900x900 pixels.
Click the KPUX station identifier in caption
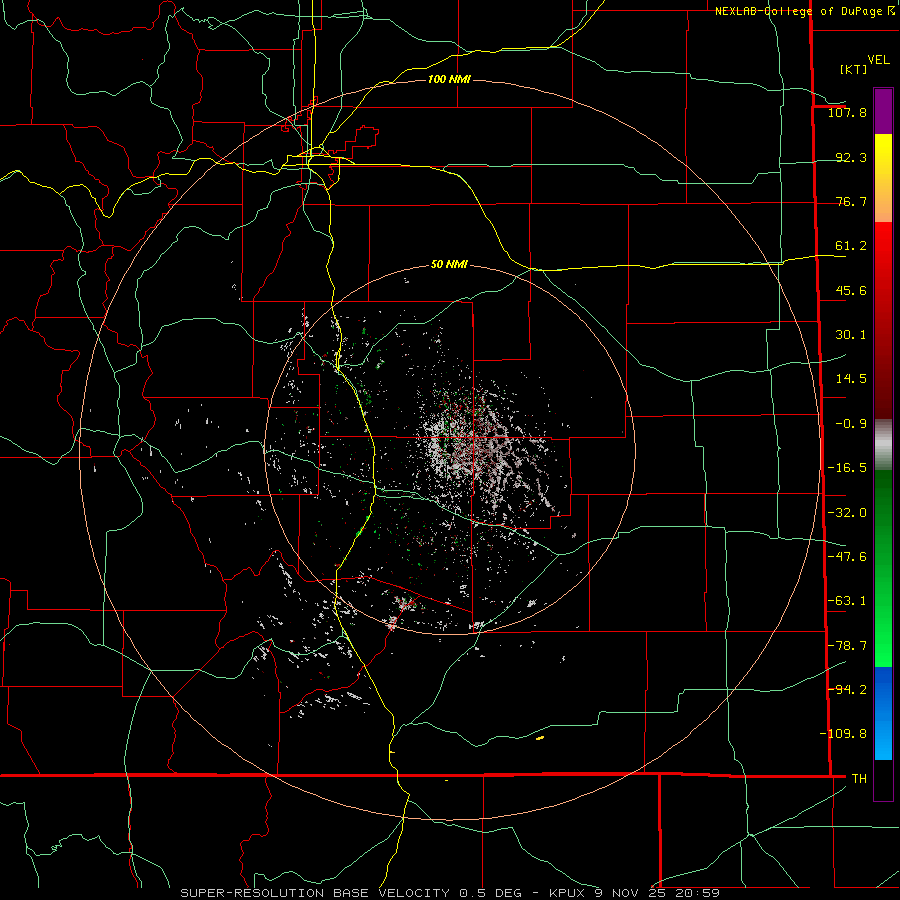pos(568,893)
